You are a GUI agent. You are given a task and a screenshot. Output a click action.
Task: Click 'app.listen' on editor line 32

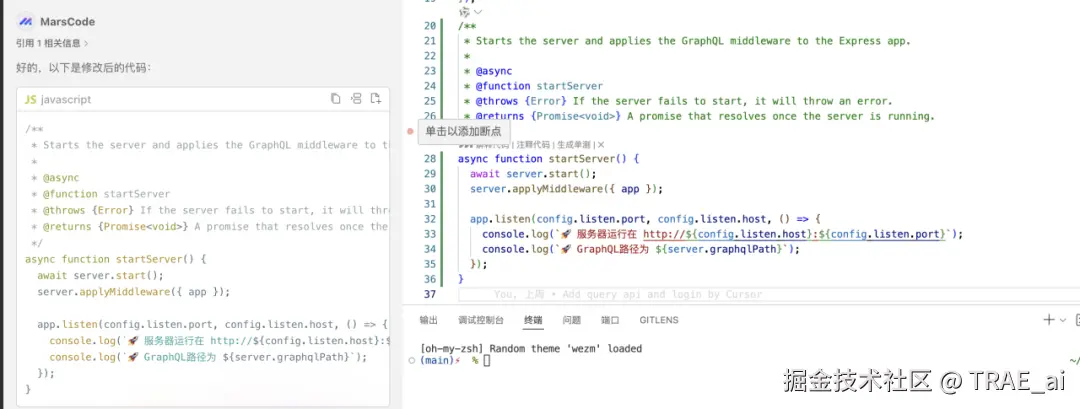(x=500, y=219)
